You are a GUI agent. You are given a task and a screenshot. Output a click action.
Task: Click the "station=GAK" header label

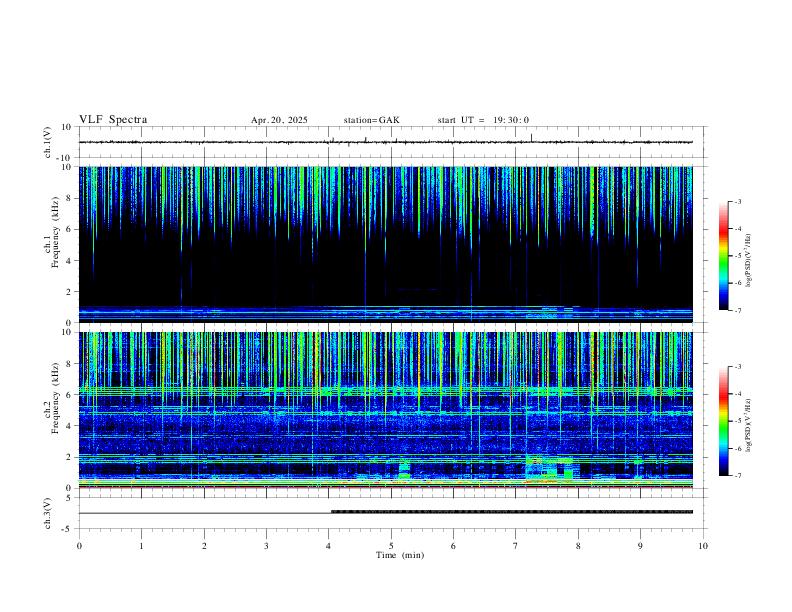coord(371,120)
